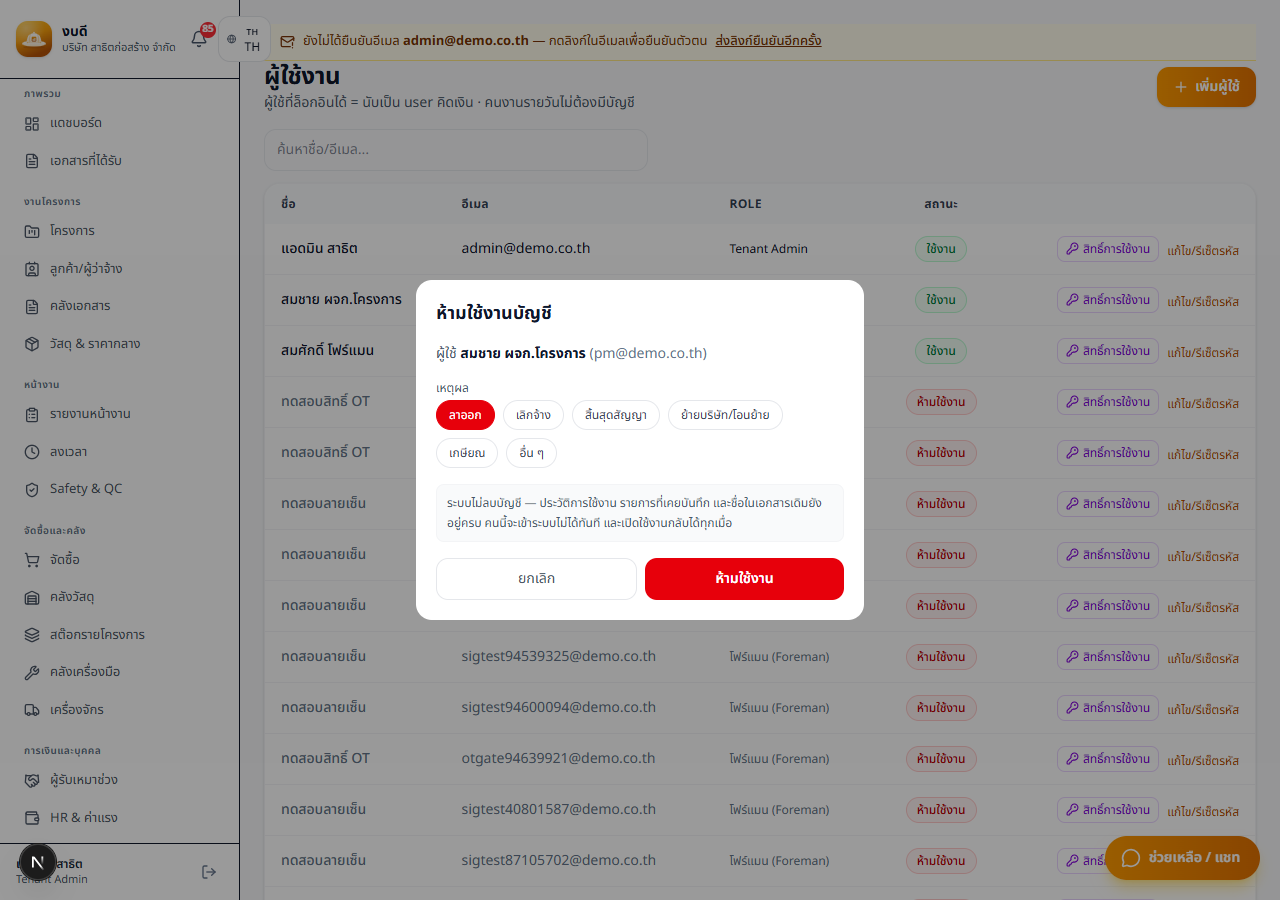Click สิทธิ์การใช้งาน for admin@demo.co.th row

point(1108,249)
